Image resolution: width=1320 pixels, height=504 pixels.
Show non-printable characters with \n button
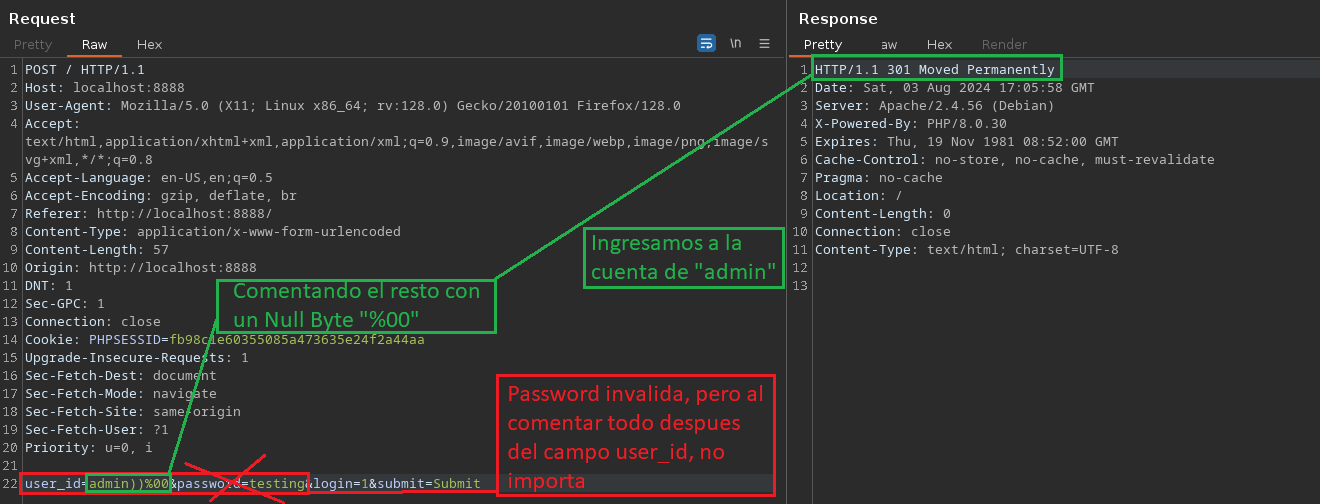tap(736, 44)
